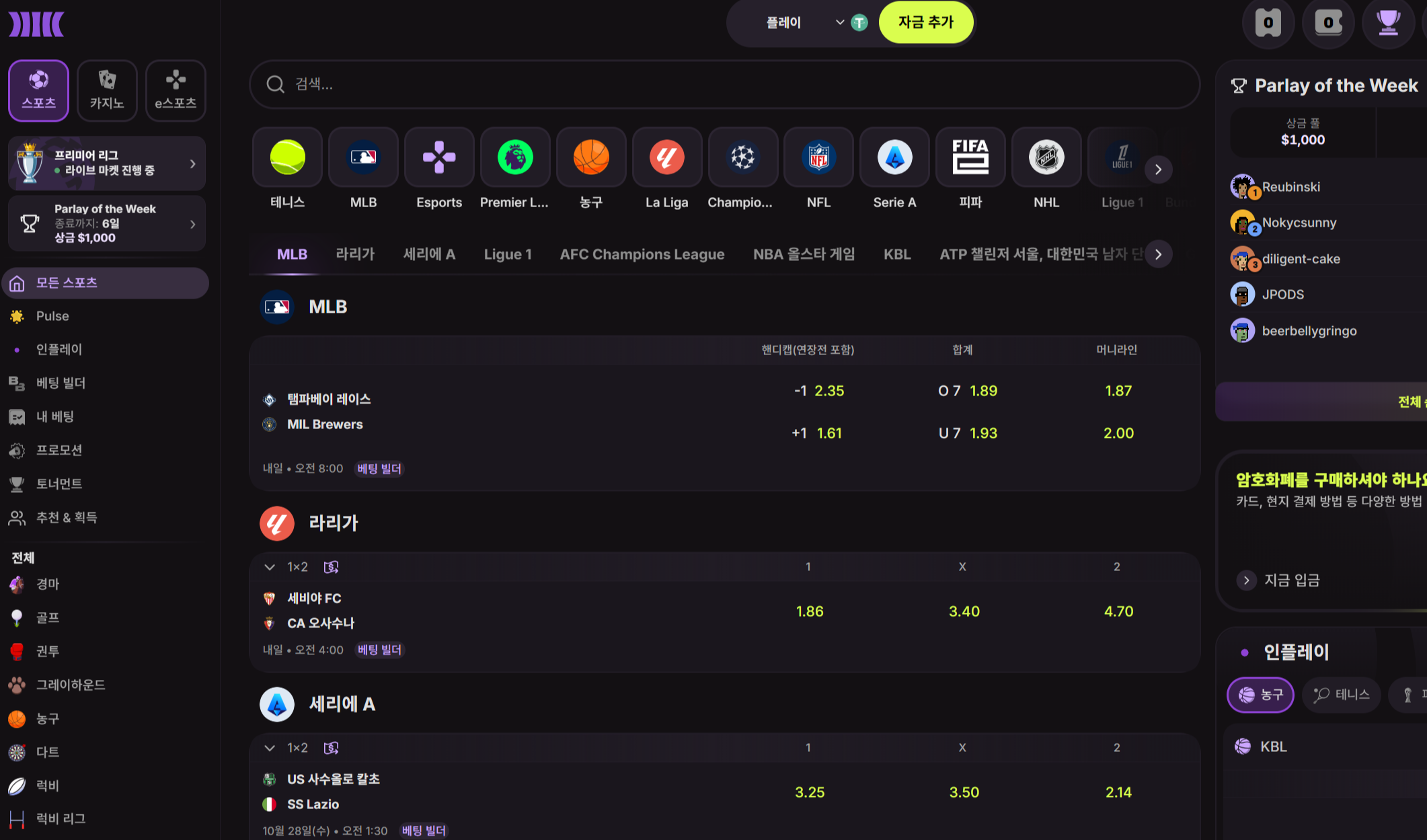
Task: Select the 농구 filter chip in 인플레이
Action: [1260, 695]
